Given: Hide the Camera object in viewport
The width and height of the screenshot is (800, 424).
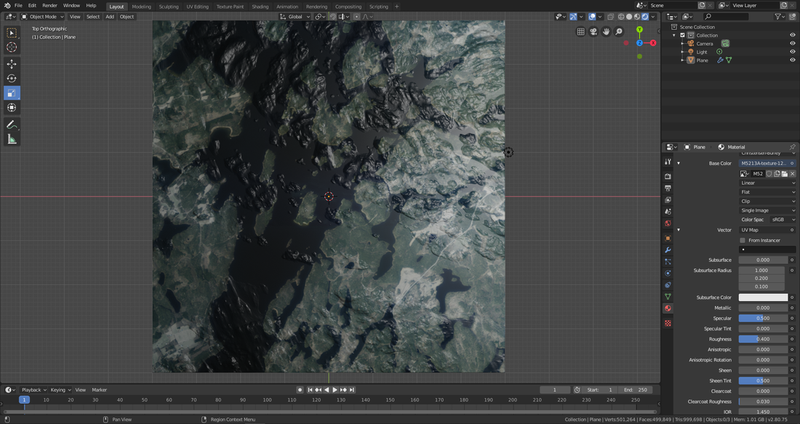Looking at the screenshot, I should 792,43.
